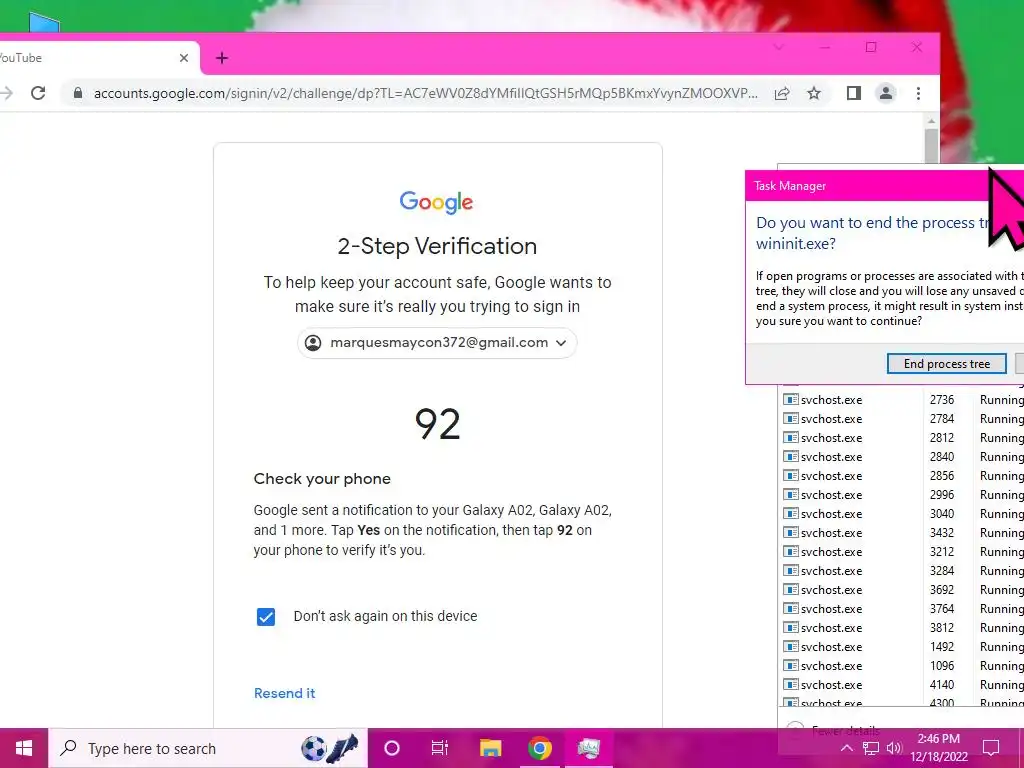1024x768 pixels.
Task: Select svchost.exe with PID 3432
Action: coord(903,532)
